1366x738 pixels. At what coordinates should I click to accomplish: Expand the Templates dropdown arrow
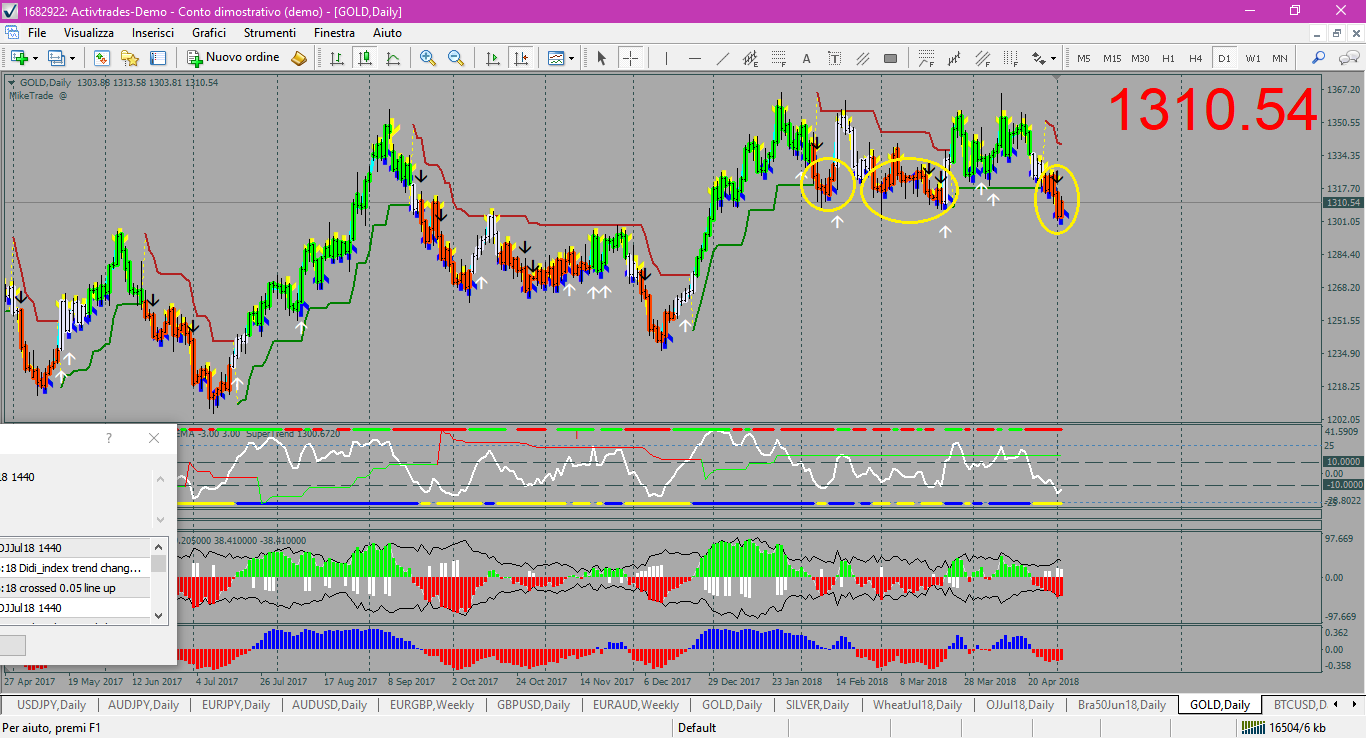[x=572, y=58]
